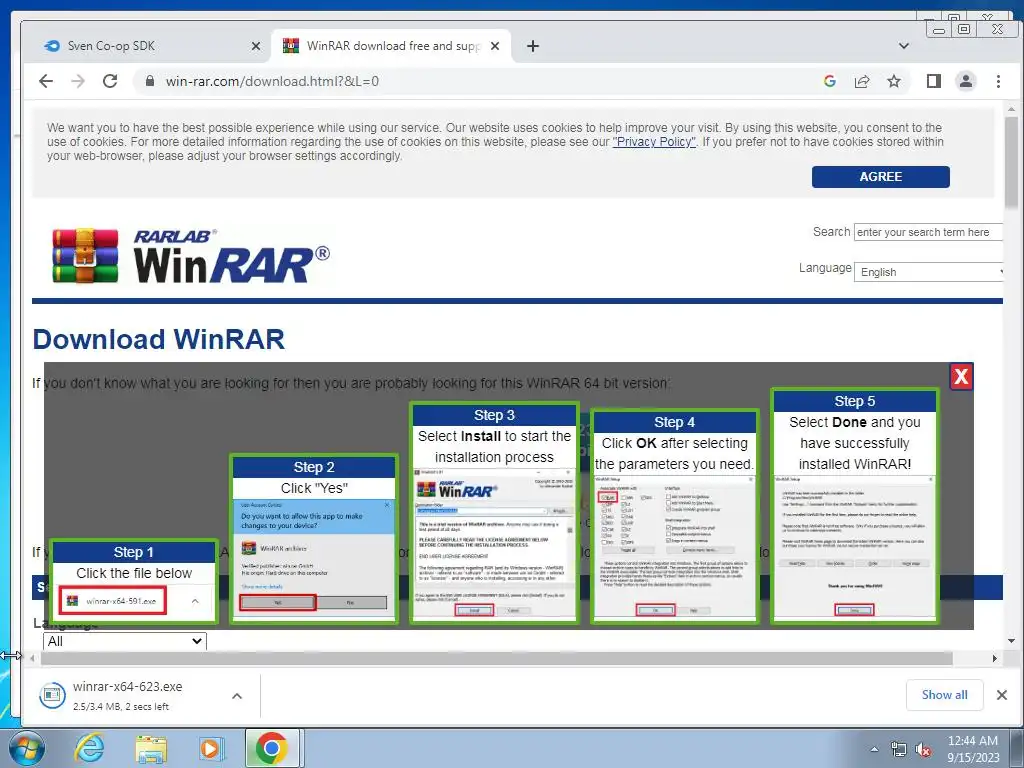The image size is (1024, 768).
Task: Show all downloads
Action: (944, 695)
